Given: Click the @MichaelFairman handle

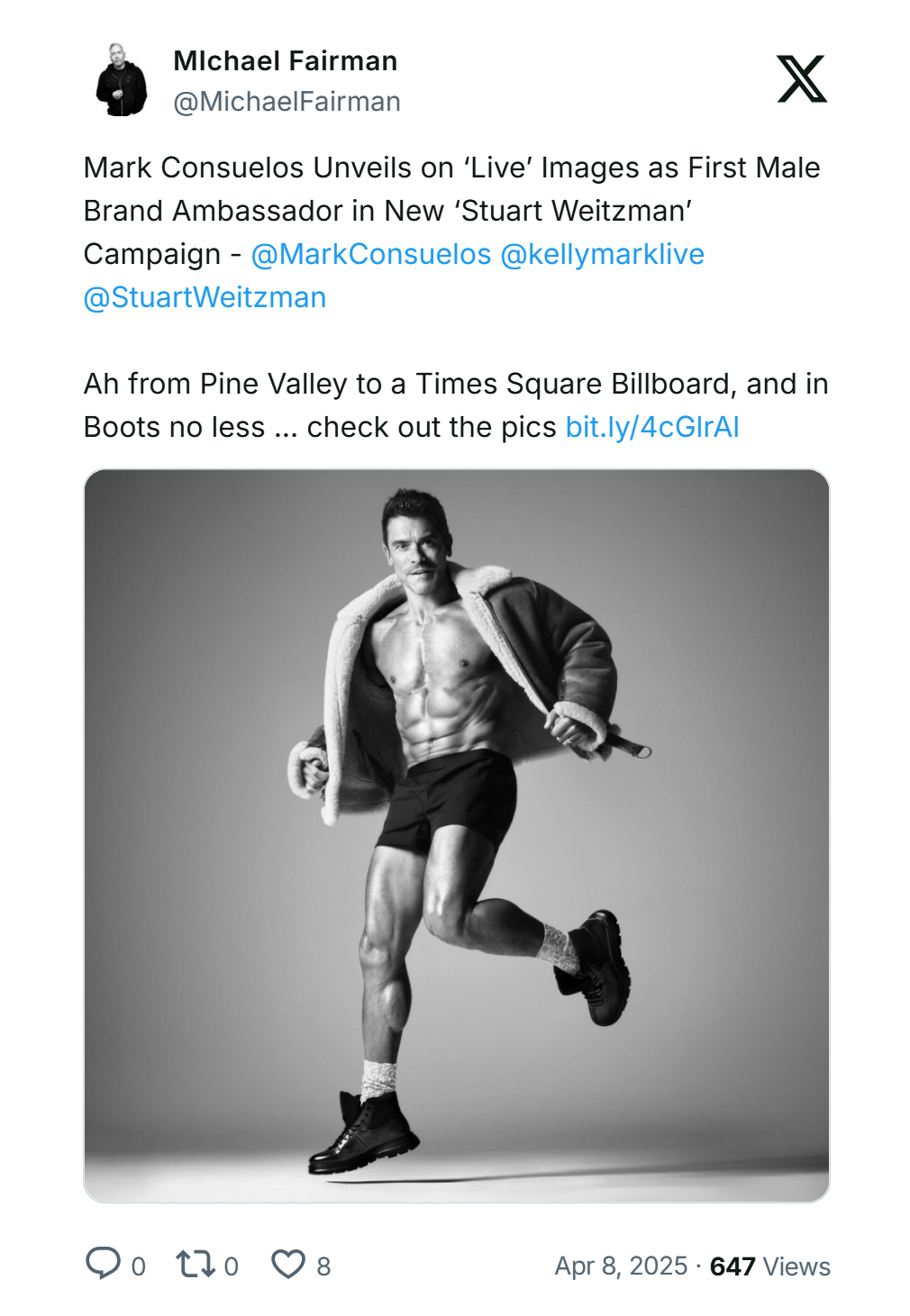Looking at the screenshot, I should 287,102.
